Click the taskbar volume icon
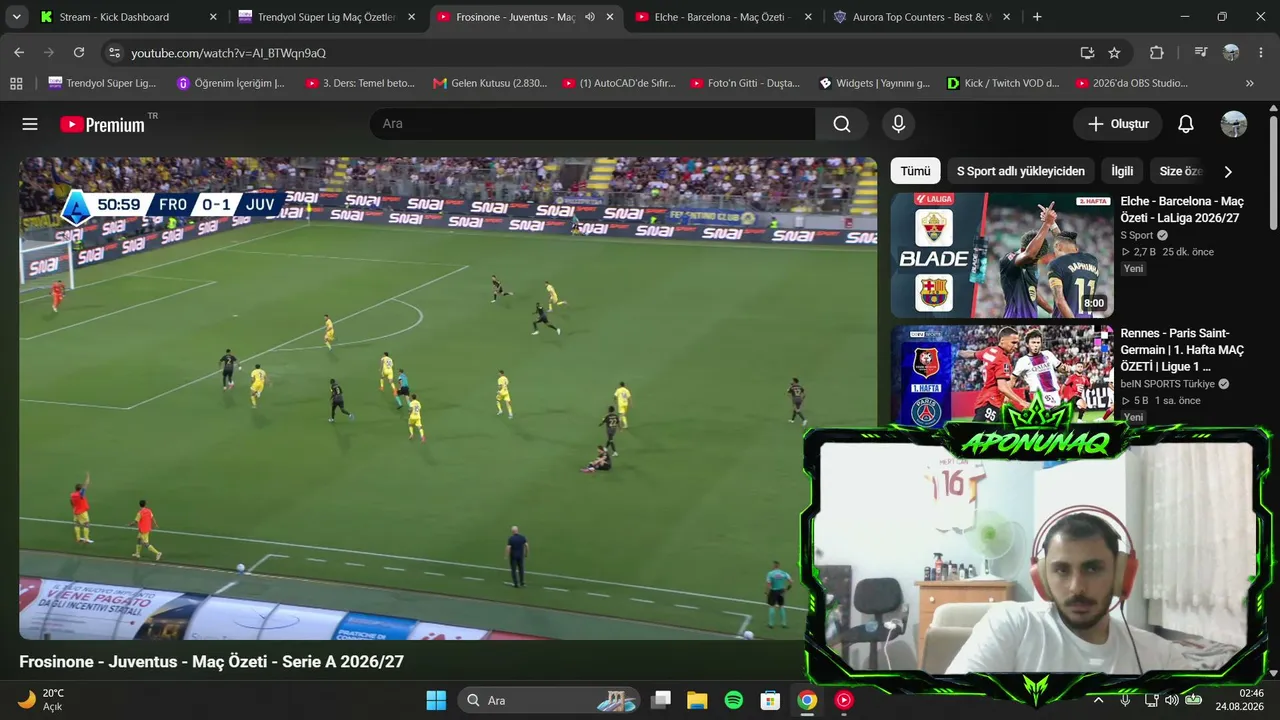 tap(1171, 700)
